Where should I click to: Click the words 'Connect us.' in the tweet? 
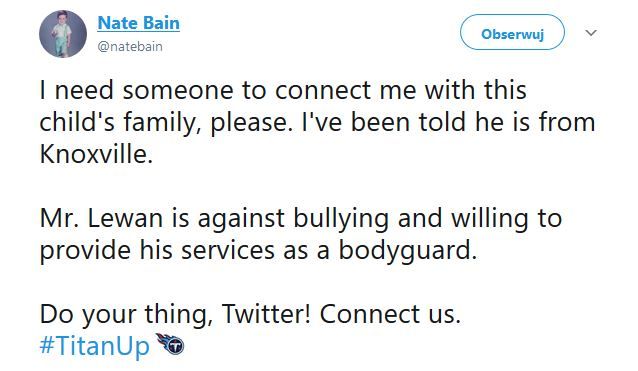(x=390, y=314)
